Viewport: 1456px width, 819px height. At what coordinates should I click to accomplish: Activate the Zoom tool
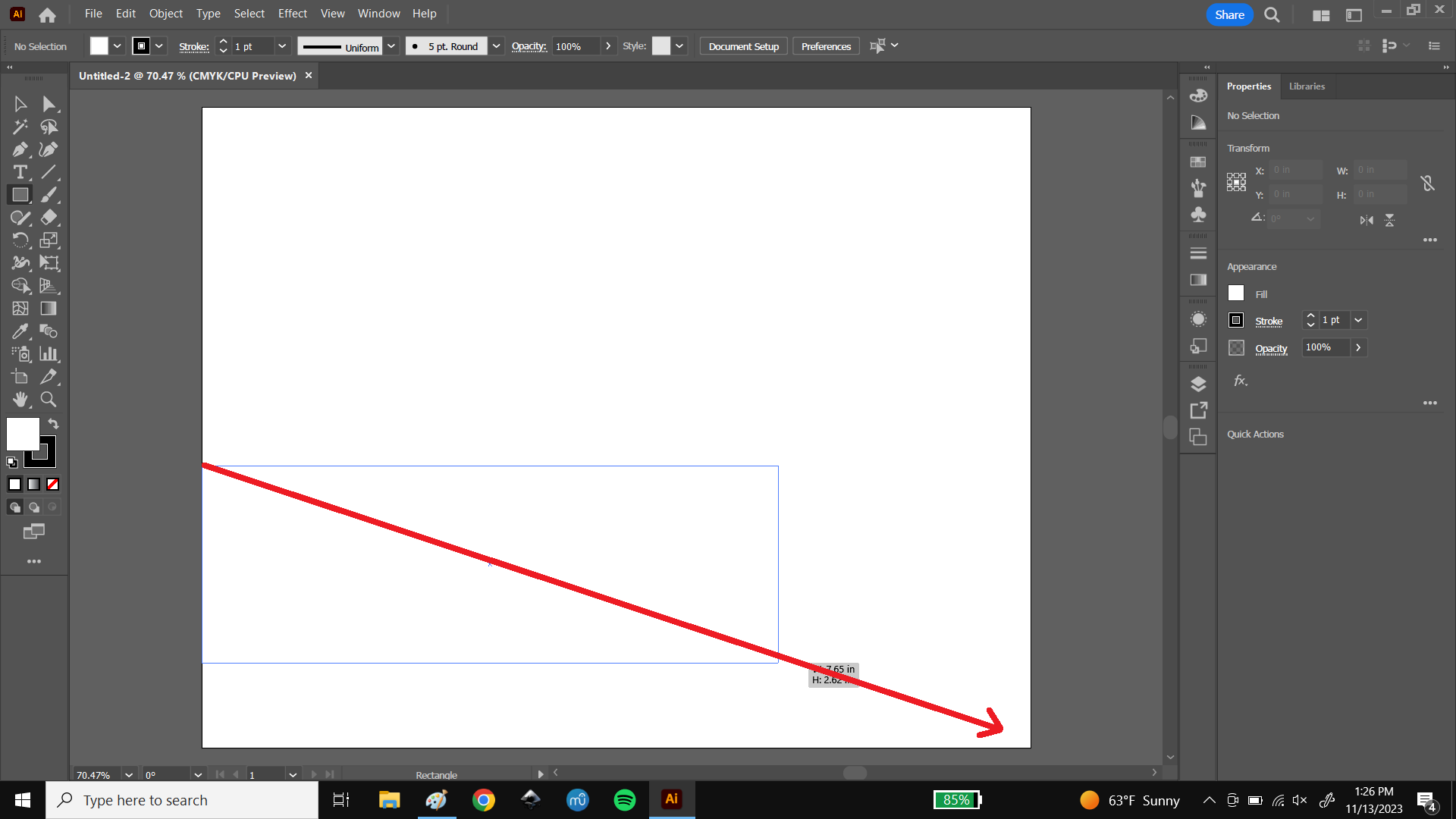tap(49, 400)
